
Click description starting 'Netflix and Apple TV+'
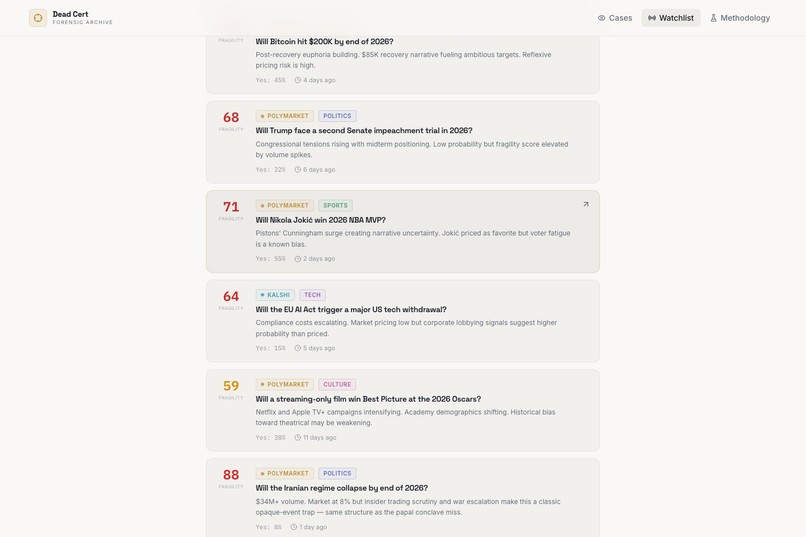(405, 418)
